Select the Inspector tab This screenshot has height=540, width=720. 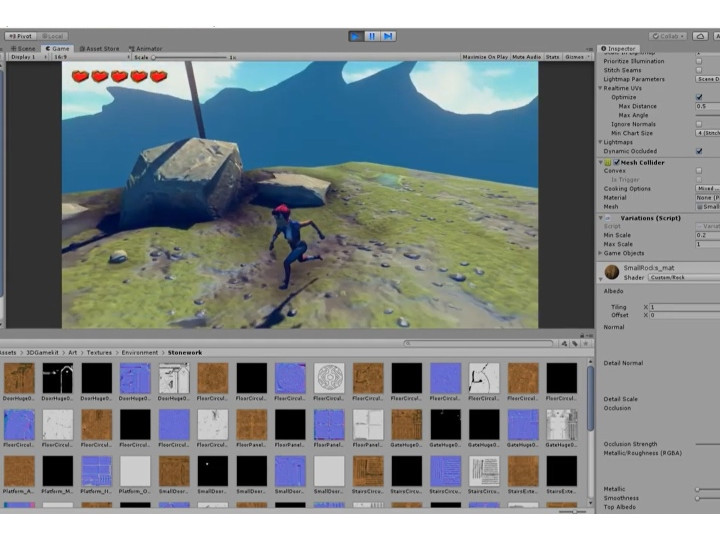click(x=618, y=48)
